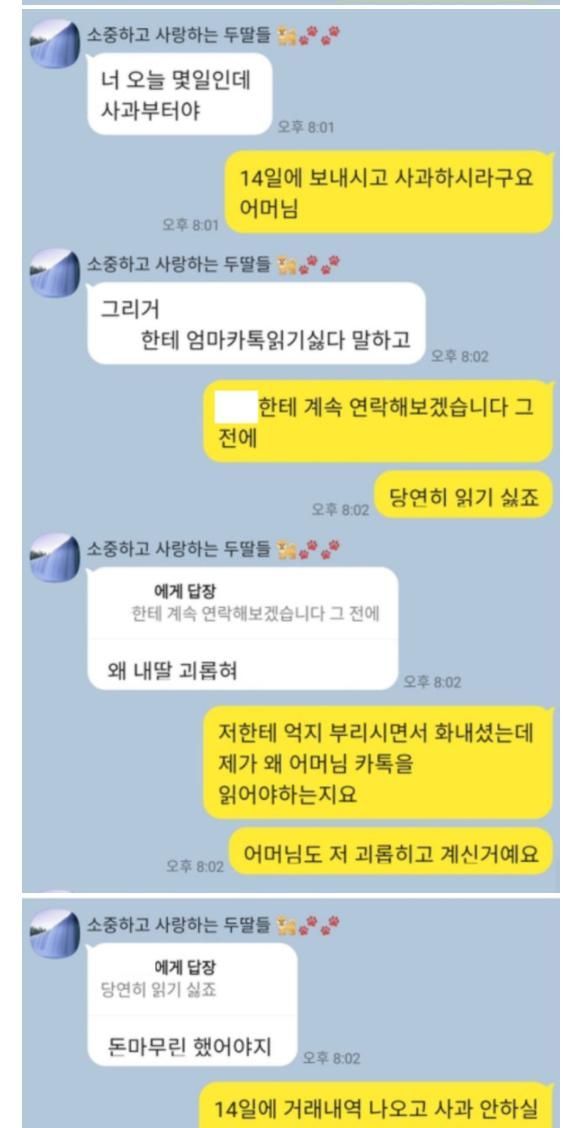This screenshot has height=1128, width=564.
Task: Tap first sender name '소중하고 사랑하는 두딸들'
Action: coord(179,36)
